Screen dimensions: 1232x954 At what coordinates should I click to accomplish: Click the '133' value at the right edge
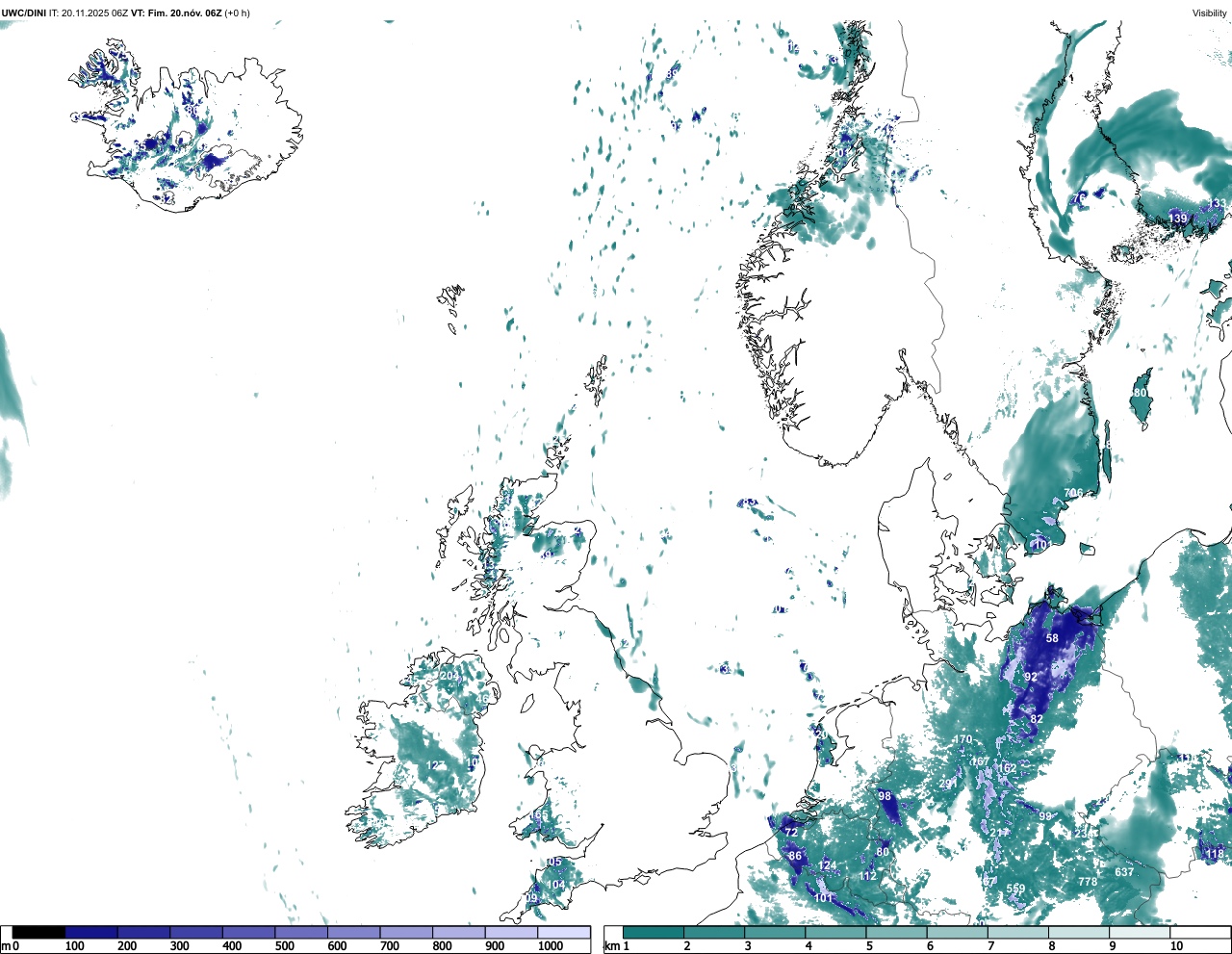[x=1219, y=203]
